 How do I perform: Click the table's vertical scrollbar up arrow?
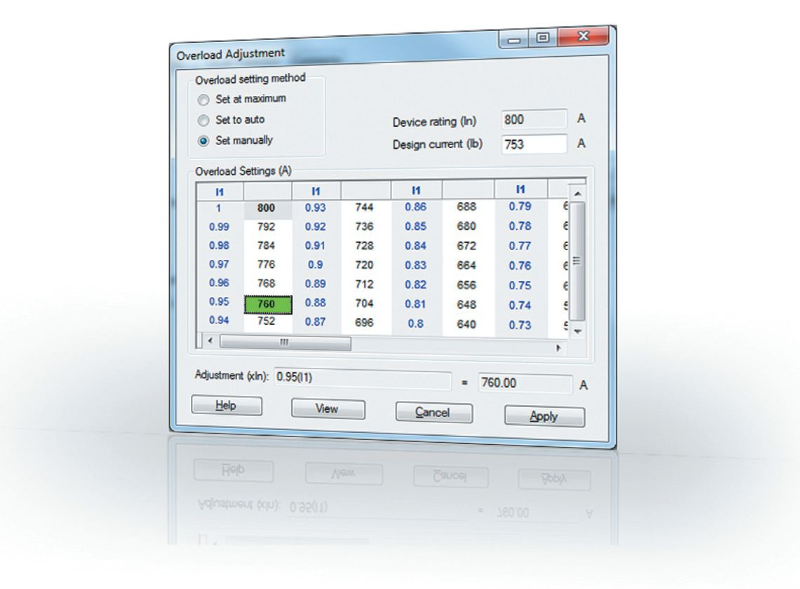[x=577, y=192]
